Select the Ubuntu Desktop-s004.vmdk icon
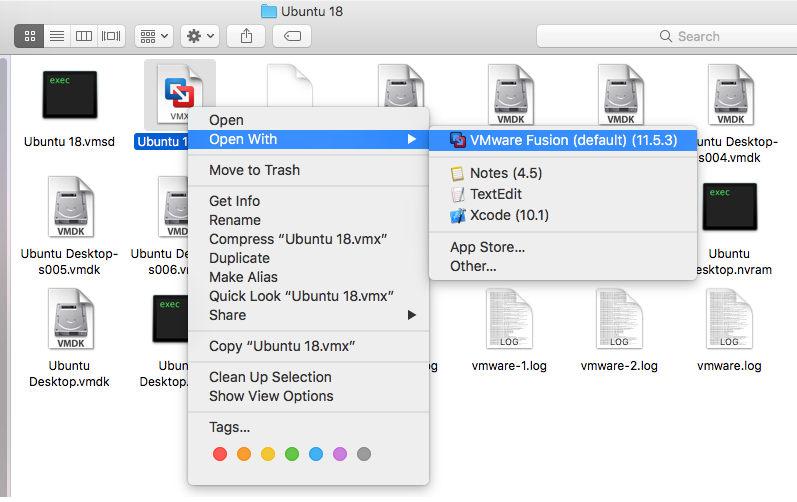The width and height of the screenshot is (797, 502). (731, 95)
